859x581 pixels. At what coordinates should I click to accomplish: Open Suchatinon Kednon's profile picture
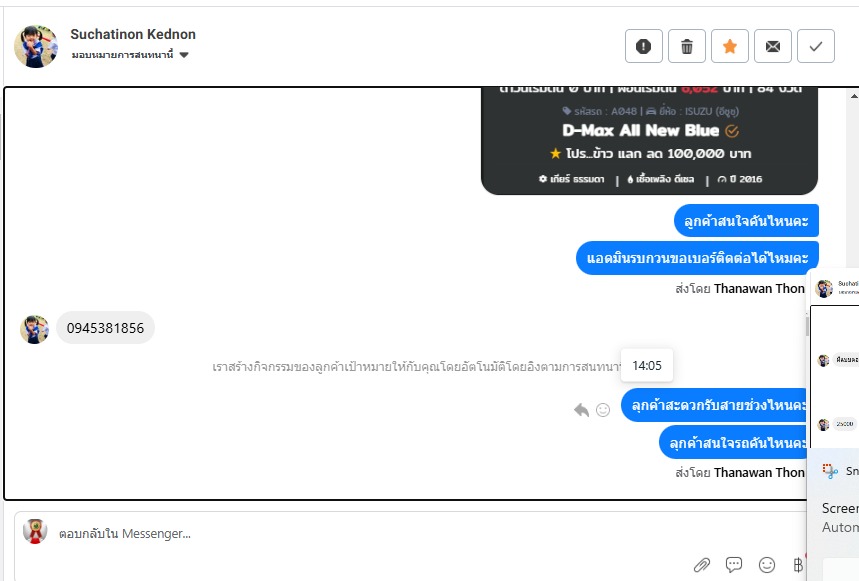click(x=36, y=46)
